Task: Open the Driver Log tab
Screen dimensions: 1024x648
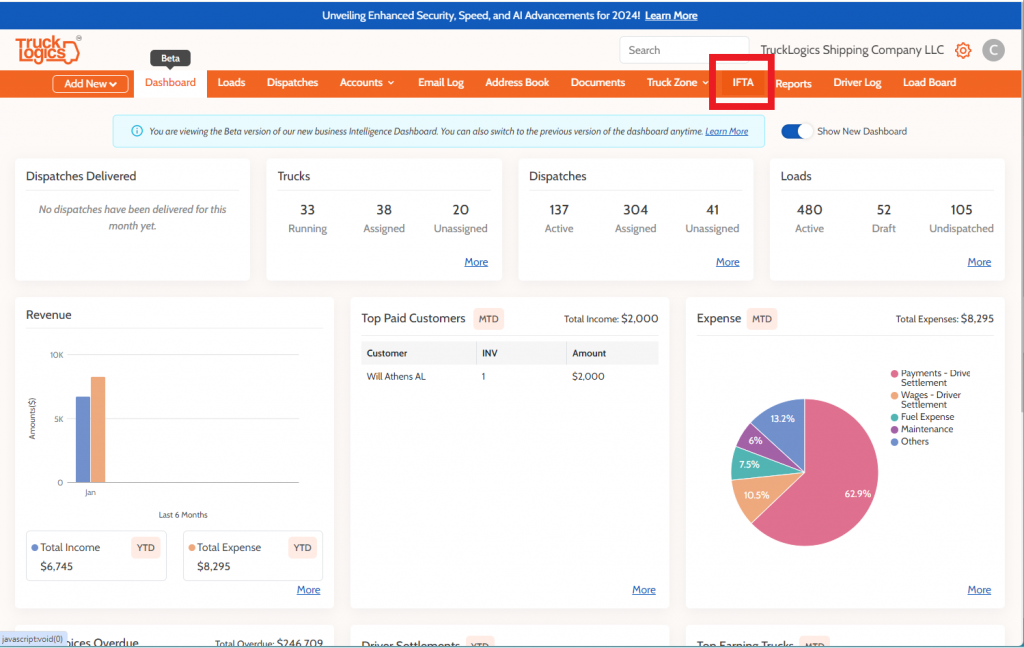Action: [x=857, y=83]
